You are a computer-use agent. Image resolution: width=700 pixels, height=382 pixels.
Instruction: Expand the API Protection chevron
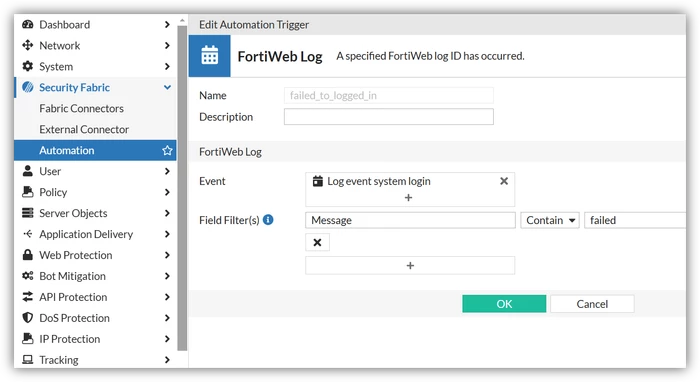tap(167, 297)
